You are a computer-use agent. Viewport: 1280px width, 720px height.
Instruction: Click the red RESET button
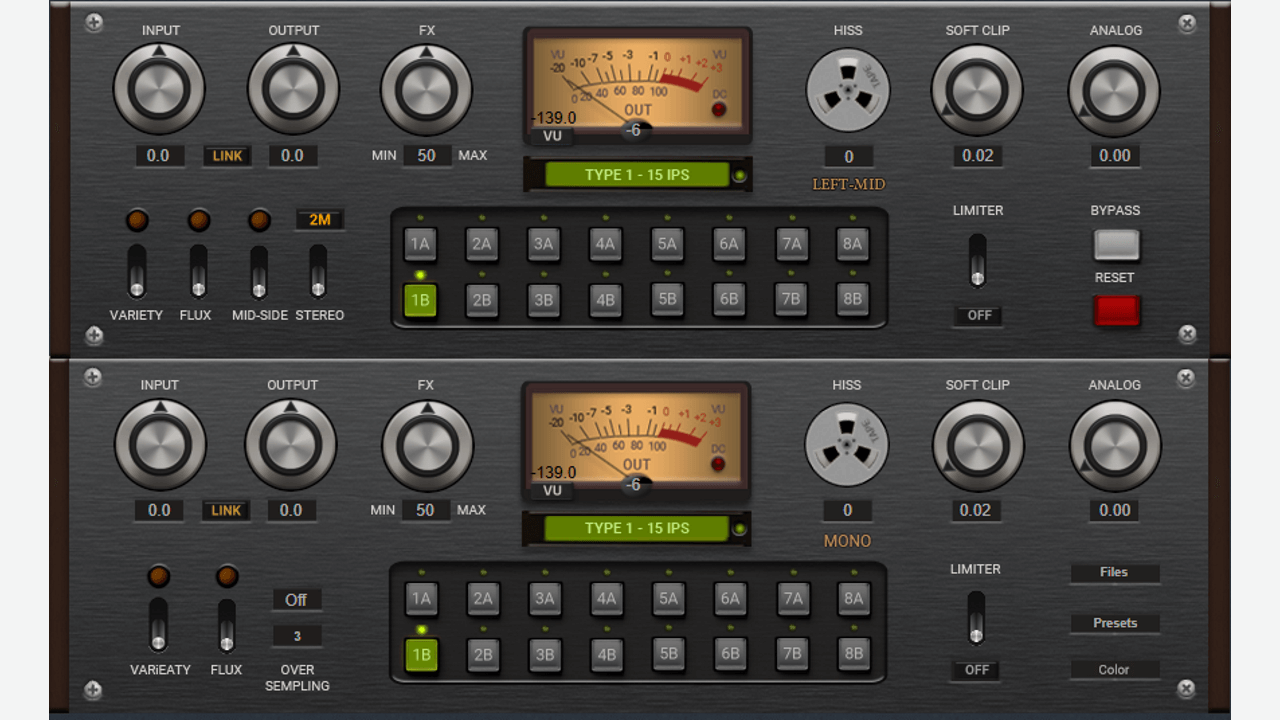coord(1117,311)
